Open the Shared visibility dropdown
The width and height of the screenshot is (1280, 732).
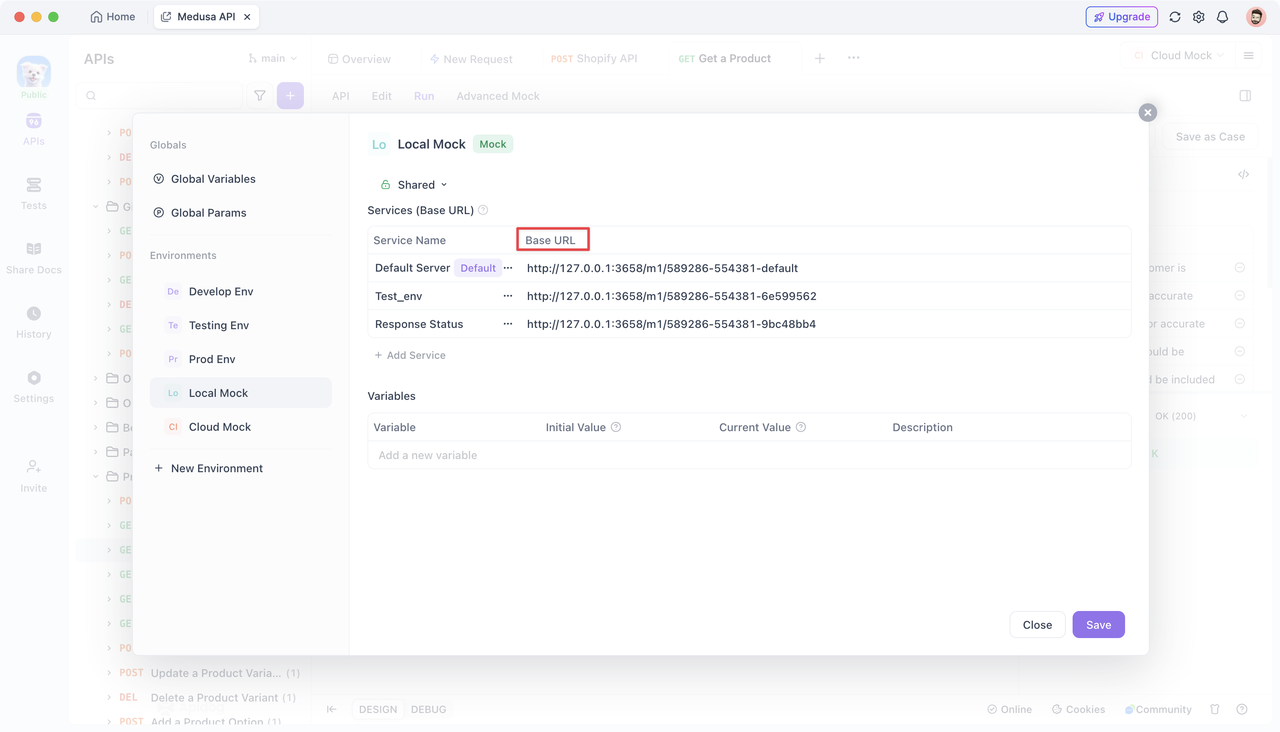click(414, 185)
